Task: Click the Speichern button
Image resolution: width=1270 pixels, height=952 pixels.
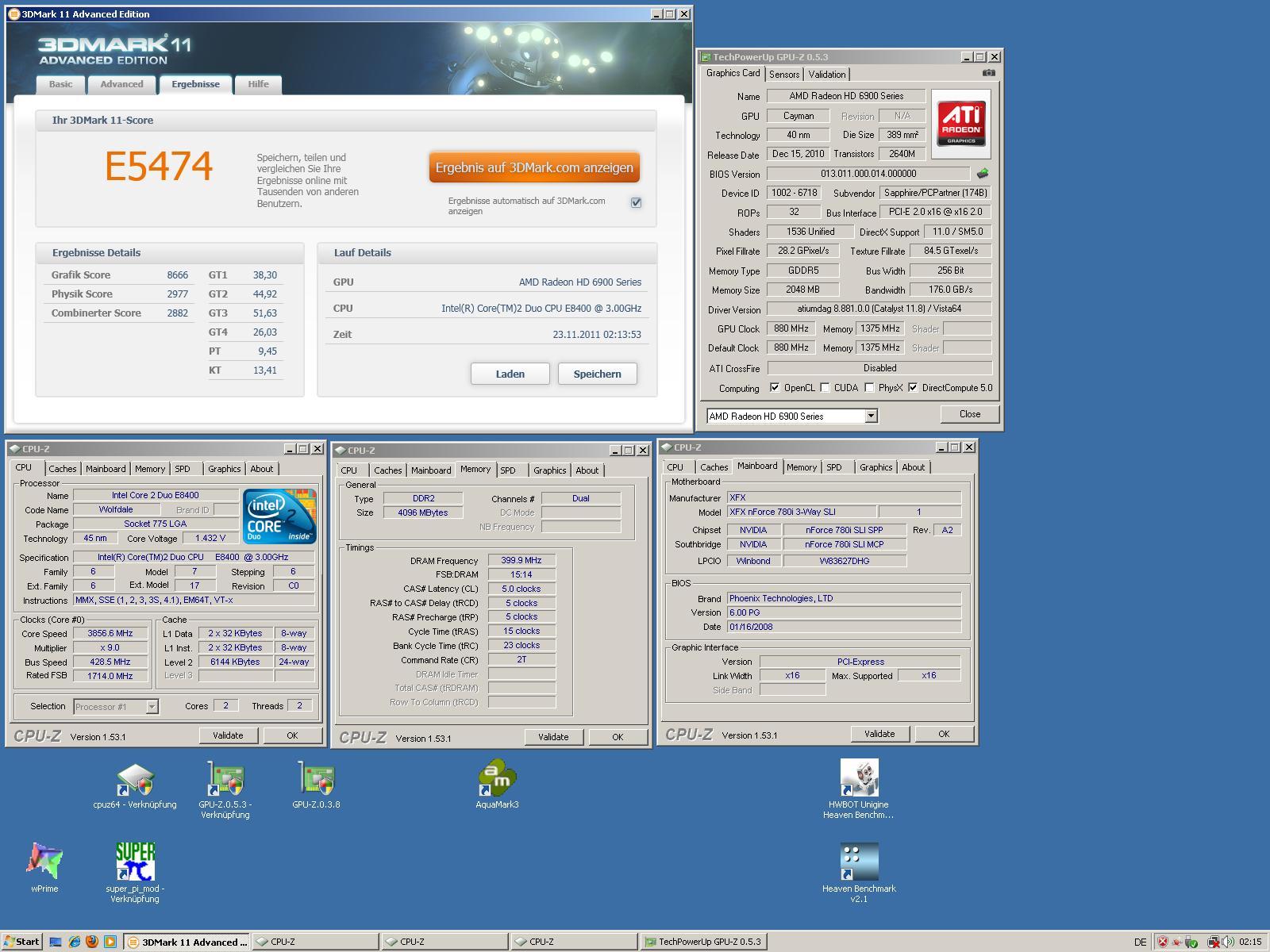Action: click(597, 374)
